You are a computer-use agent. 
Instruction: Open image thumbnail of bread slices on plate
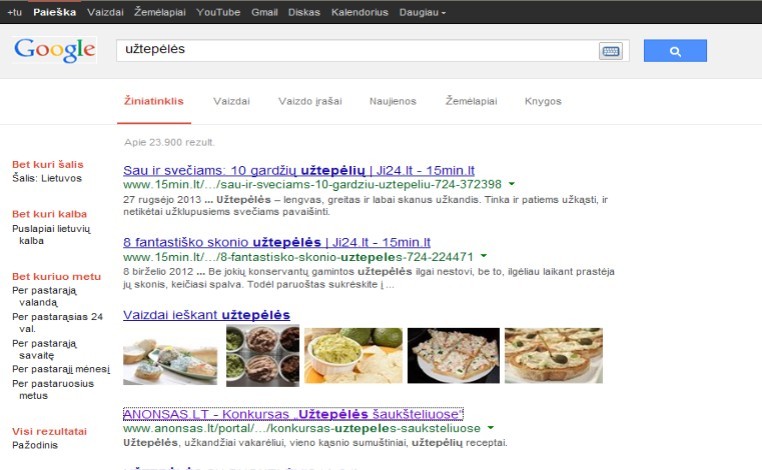[170, 358]
